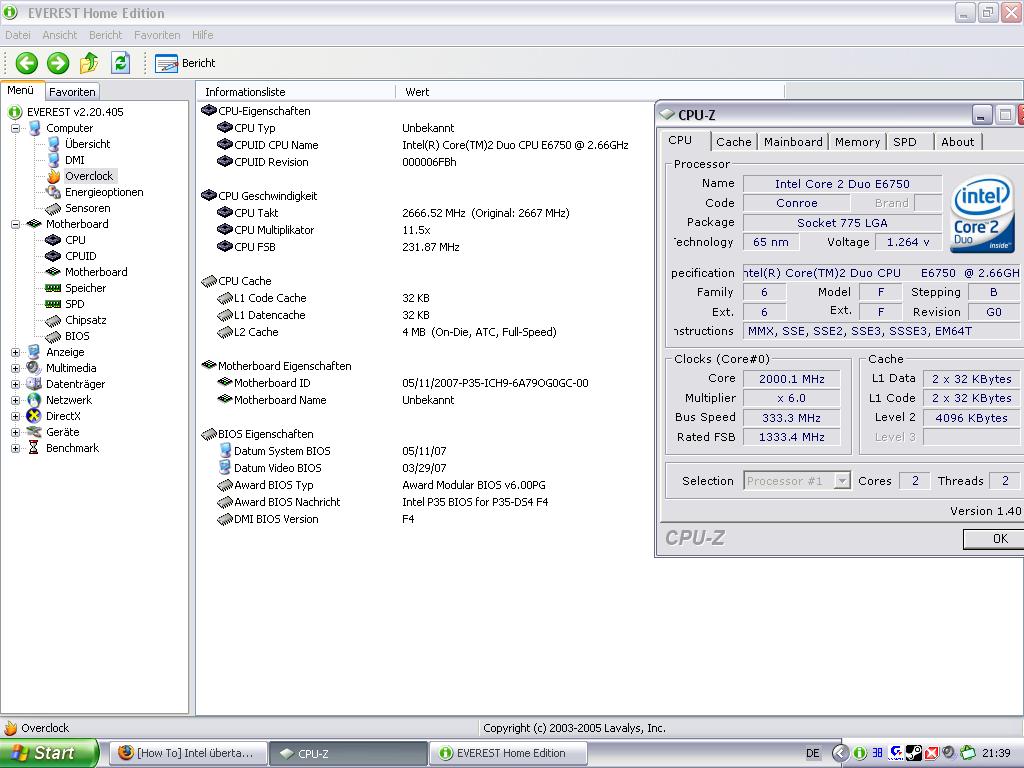Switch to CPU-Z Mainboard tab

click(x=793, y=142)
